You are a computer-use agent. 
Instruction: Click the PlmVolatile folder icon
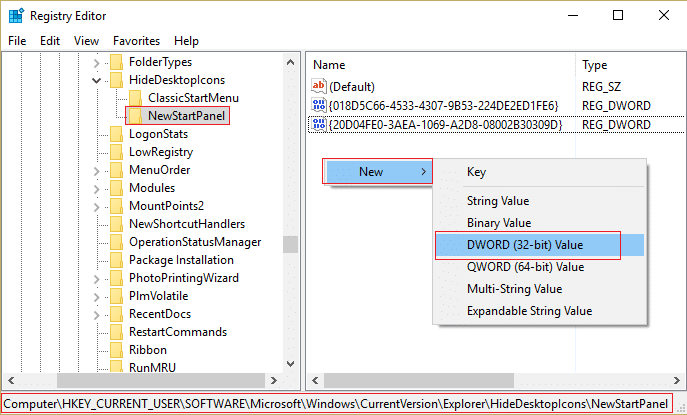click(117, 296)
